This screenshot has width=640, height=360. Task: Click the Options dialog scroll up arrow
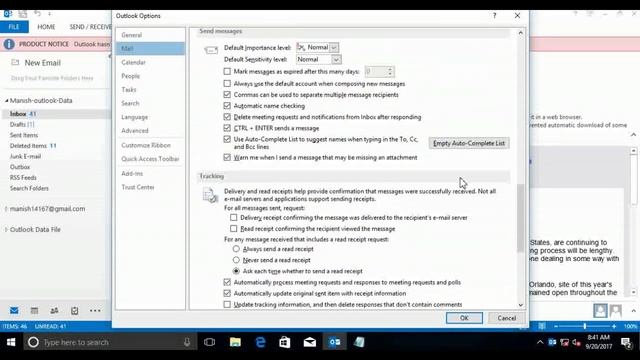click(520, 33)
